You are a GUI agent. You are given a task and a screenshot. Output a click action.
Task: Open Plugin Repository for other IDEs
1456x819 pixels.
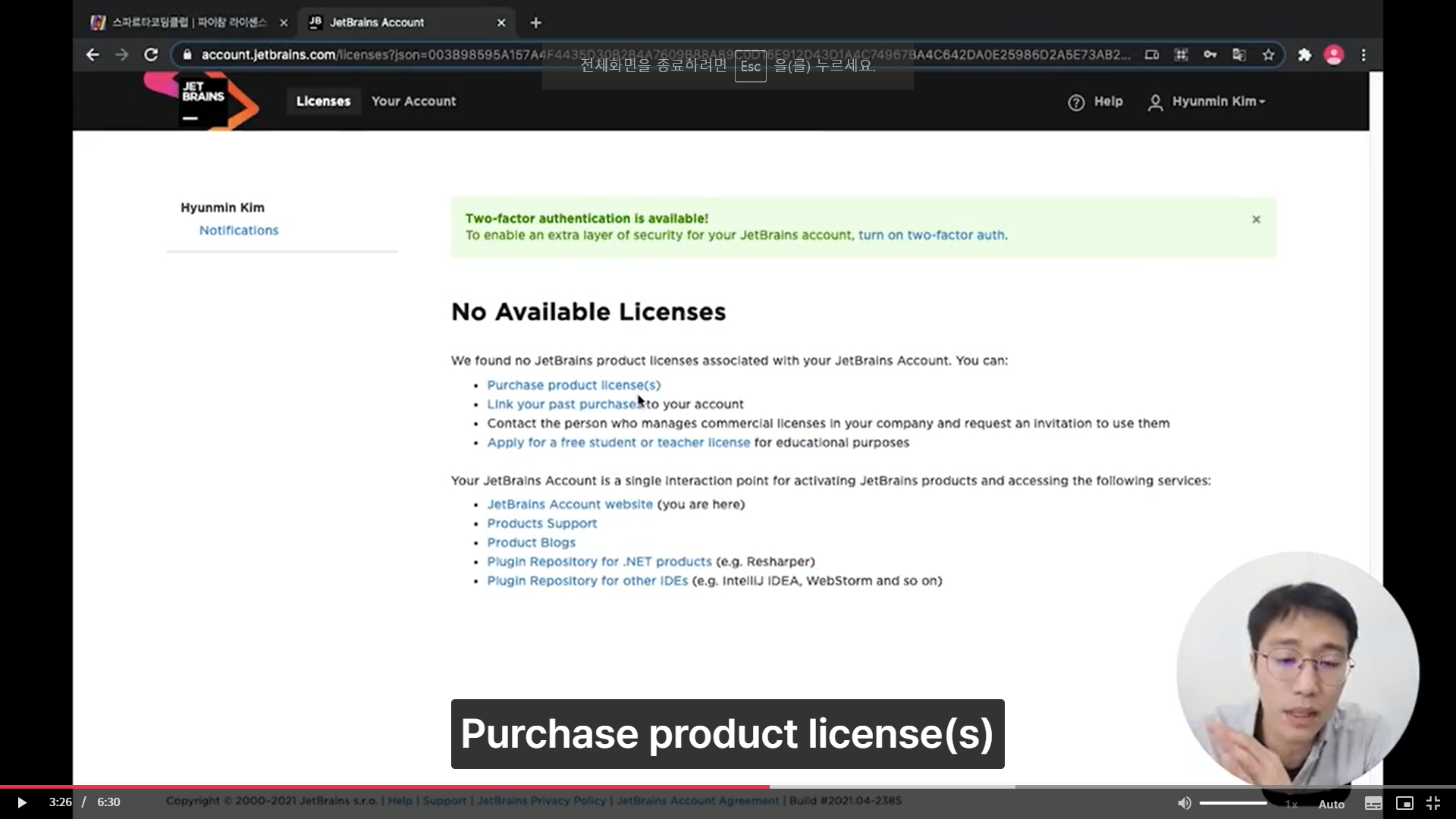[x=587, y=581]
